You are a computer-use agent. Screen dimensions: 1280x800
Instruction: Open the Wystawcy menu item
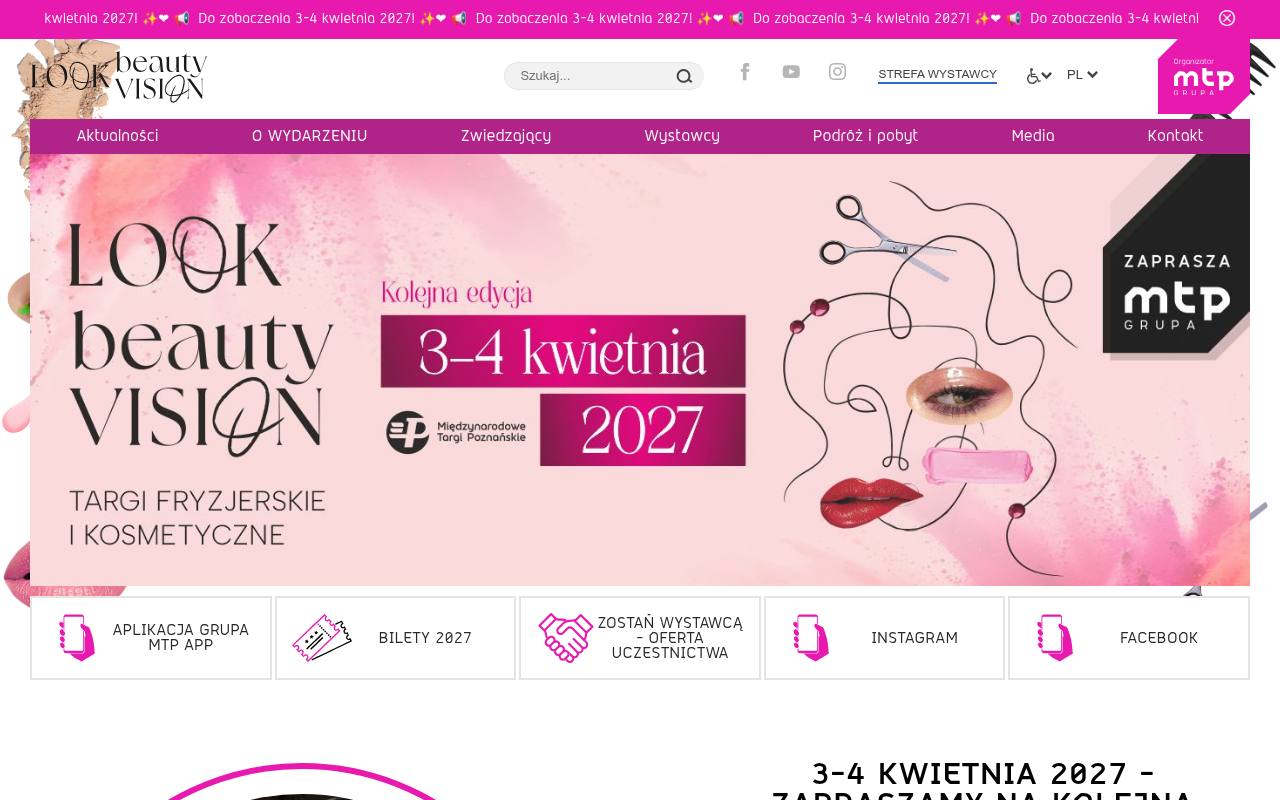[x=682, y=136]
